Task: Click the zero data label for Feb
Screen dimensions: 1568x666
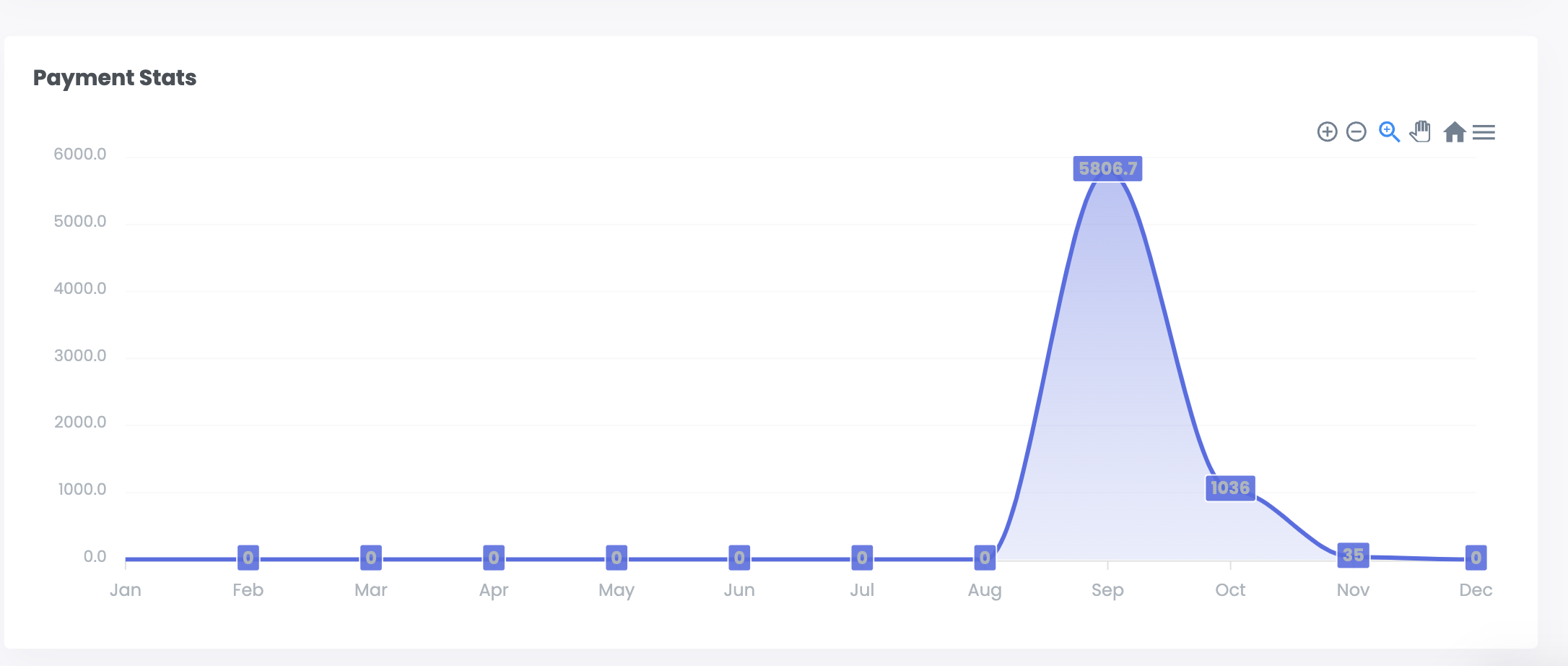Action: [248, 558]
